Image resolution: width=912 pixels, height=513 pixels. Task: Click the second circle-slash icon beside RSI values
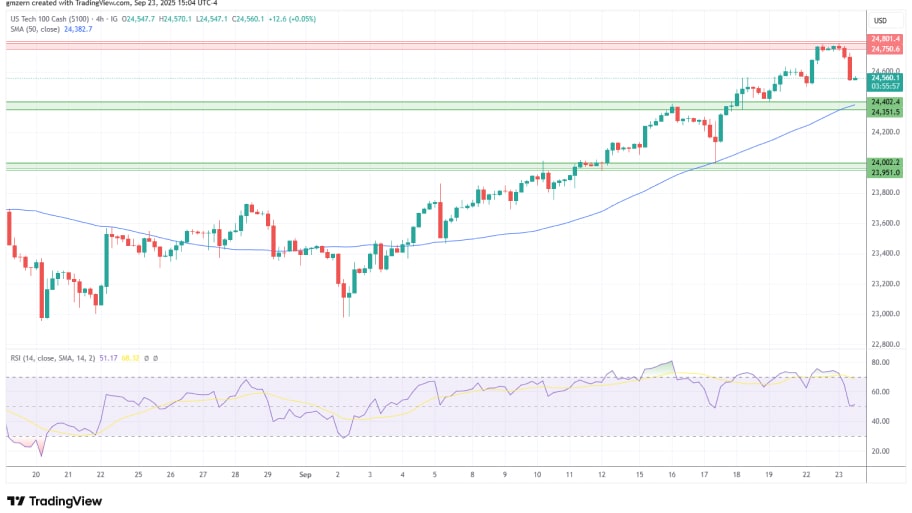tap(156, 357)
